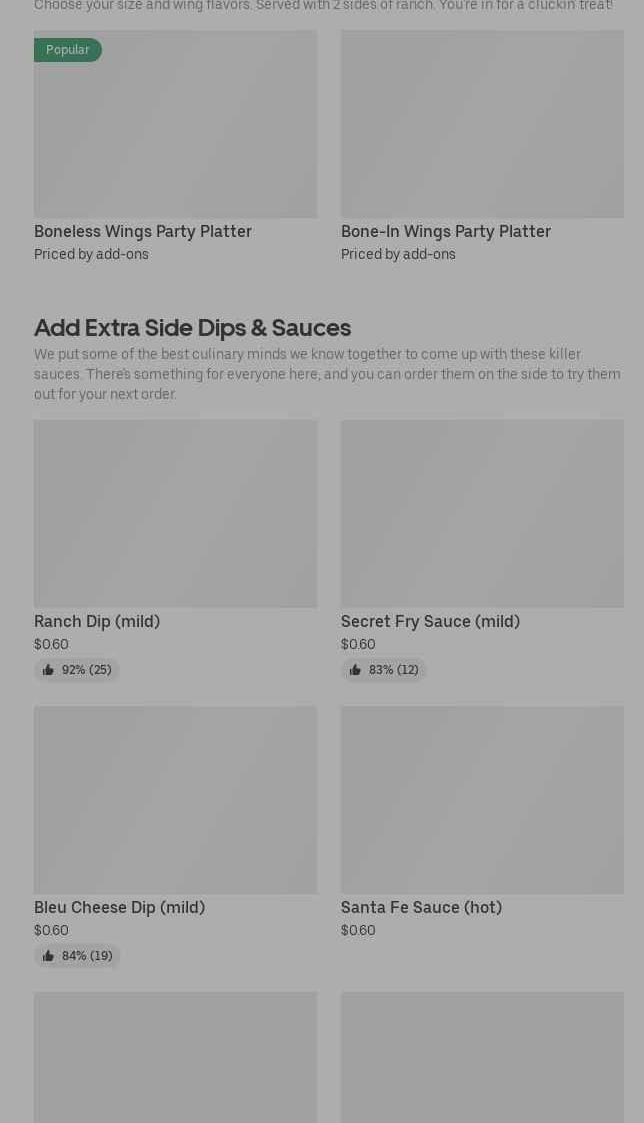Click thumbs-up icon under Bleu Cheese Dip
The image size is (644, 1123).
tap(48, 955)
